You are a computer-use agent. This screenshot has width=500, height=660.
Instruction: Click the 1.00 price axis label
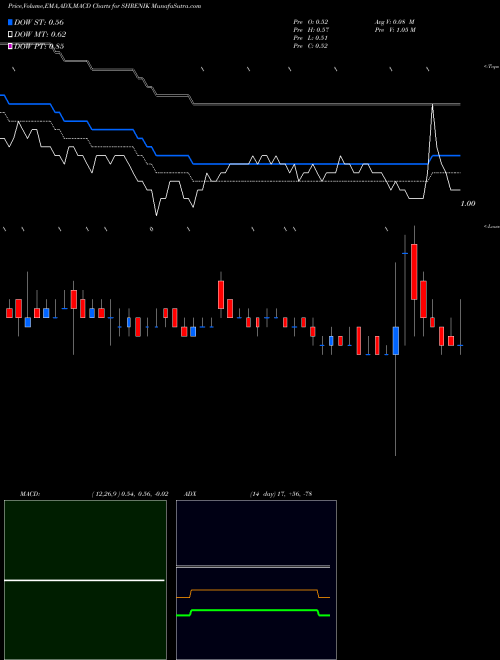(x=468, y=204)
